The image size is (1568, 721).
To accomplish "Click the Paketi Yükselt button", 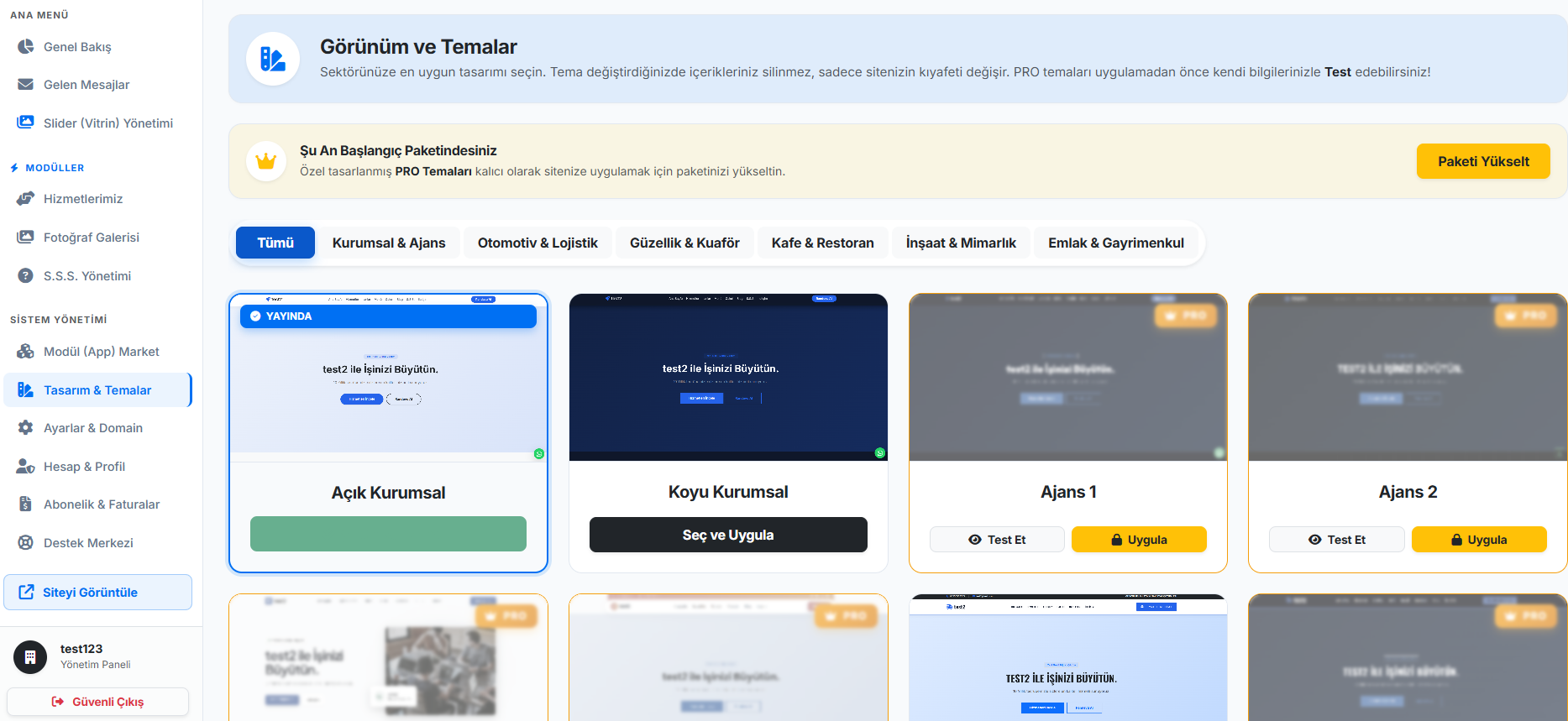I will coord(1483,161).
